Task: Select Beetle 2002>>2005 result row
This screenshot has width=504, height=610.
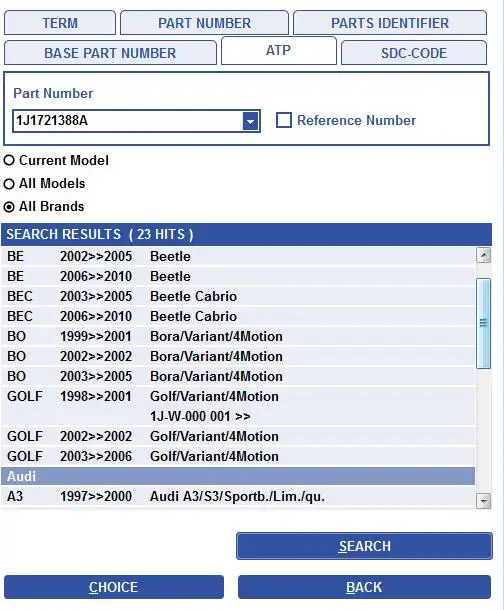Action: click(x=238, y=256)
